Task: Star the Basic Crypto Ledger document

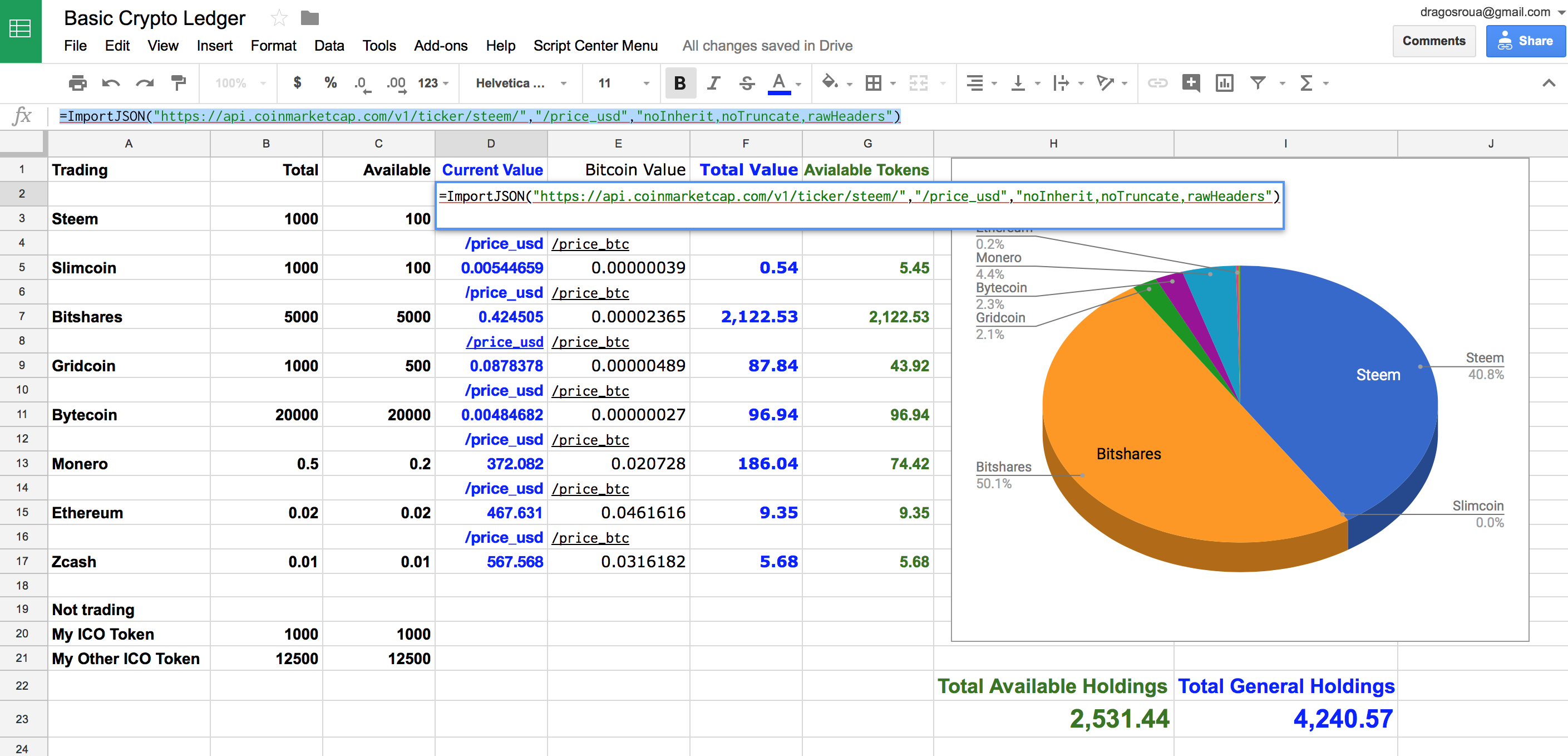Action: coord(279,18)
